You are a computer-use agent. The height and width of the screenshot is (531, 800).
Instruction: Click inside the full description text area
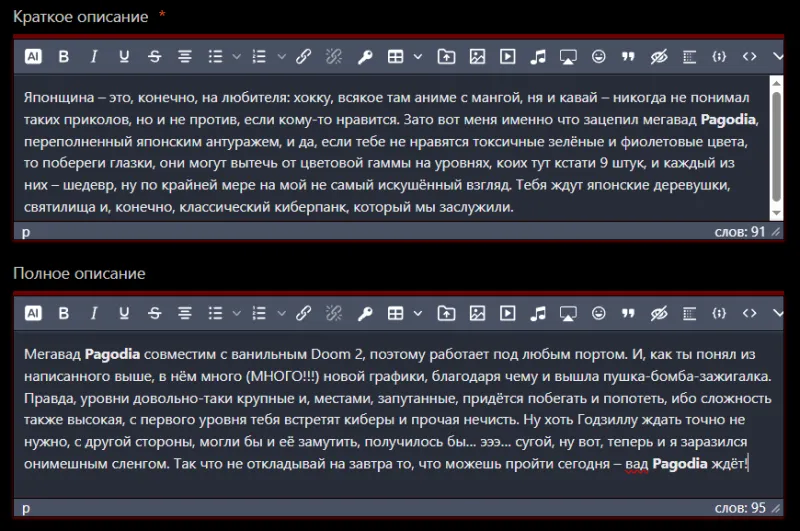(x=390, y=410)
